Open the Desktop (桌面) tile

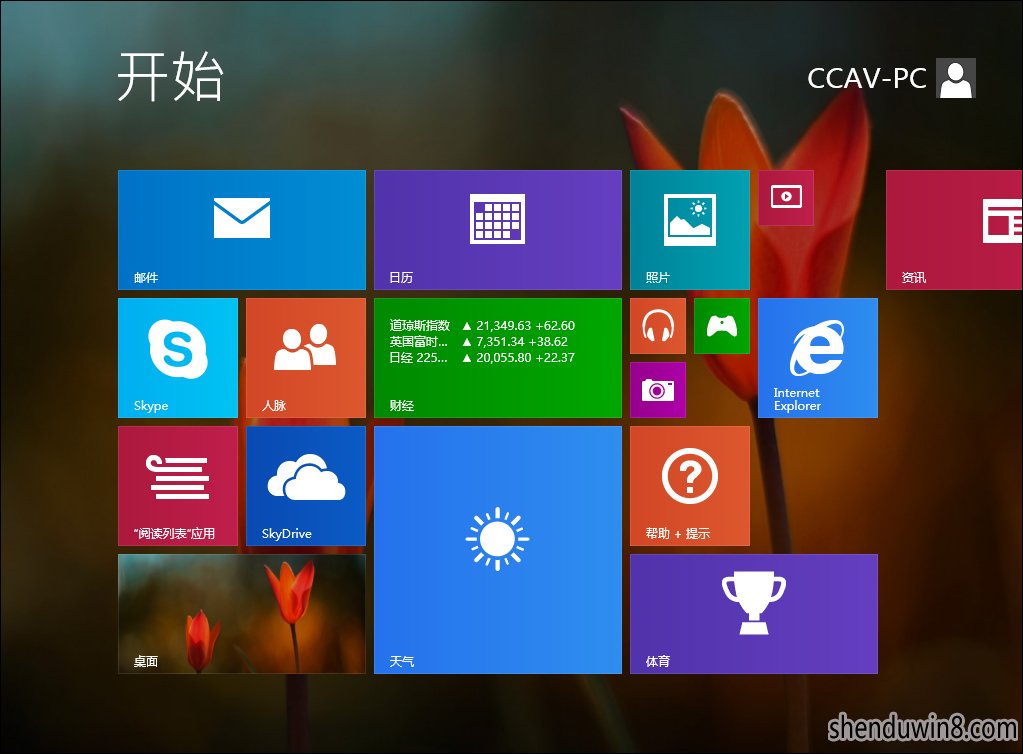coord(241,614)
